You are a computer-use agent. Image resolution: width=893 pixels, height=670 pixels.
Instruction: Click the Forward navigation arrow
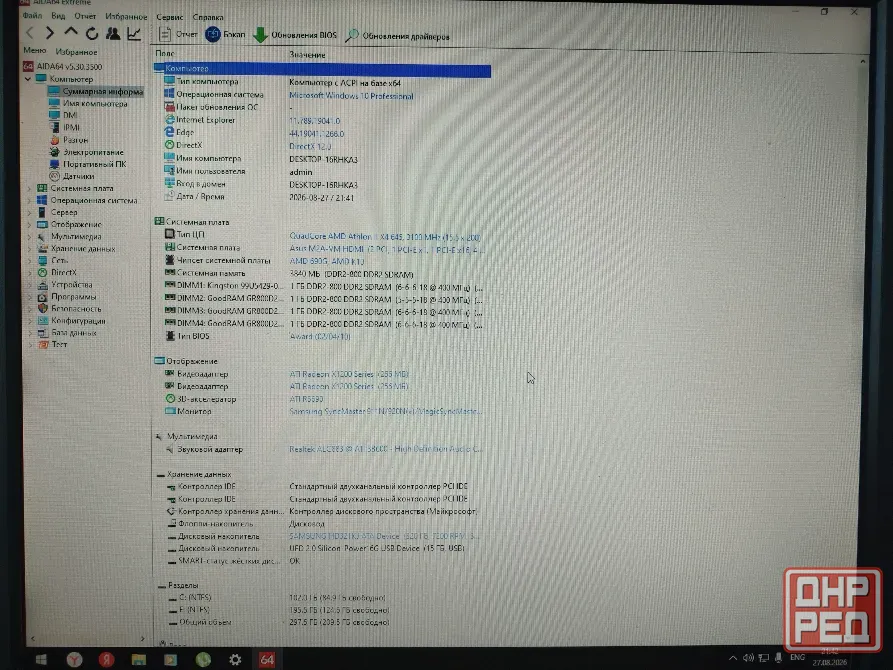pyautogui.click(x=50, y=33)
